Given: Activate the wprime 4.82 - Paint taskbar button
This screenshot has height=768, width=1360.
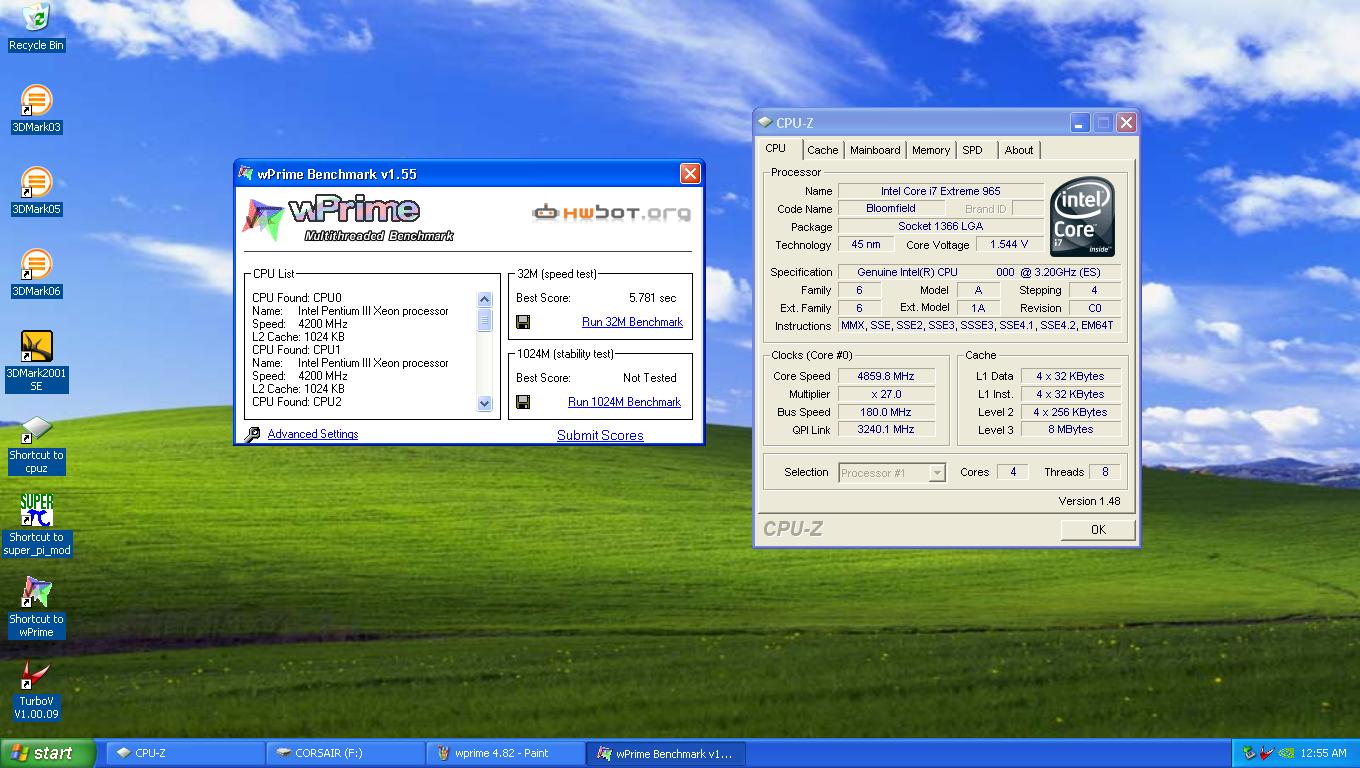Looking at the screenshot, I should 505,753.
